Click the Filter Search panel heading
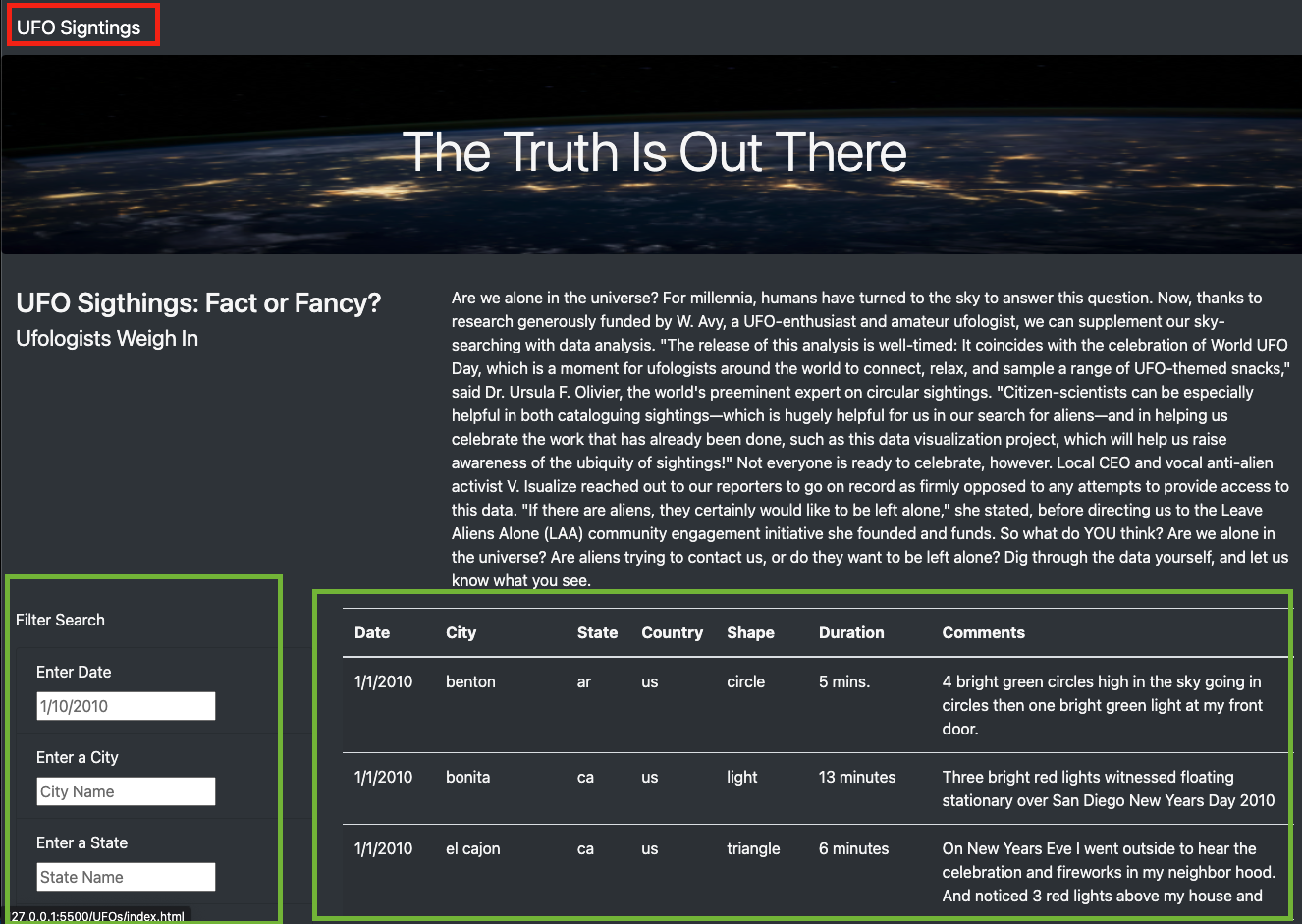This screenshot has width=1302, height=924. pos(61,620)
